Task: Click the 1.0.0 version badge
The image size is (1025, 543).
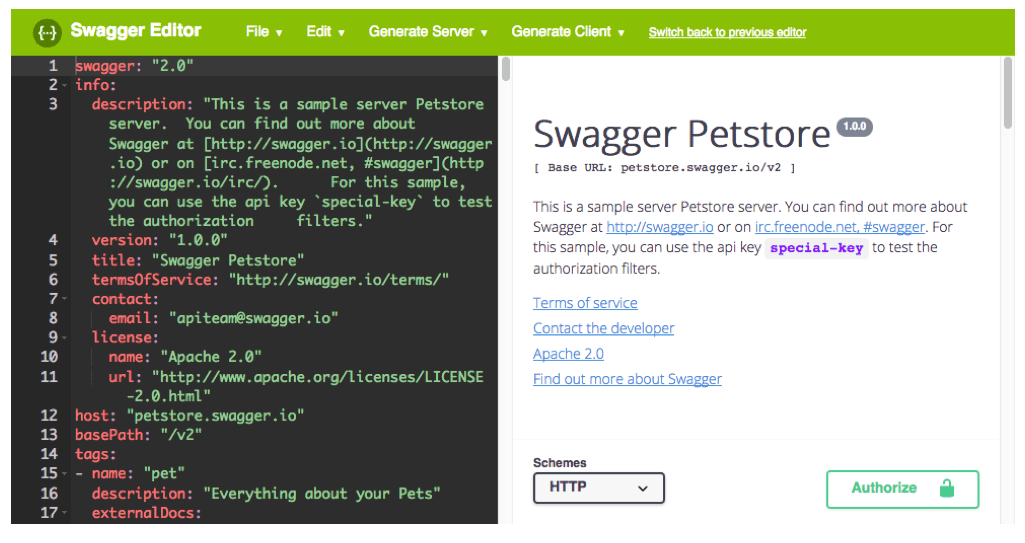Action: click(x=855, y=127)
